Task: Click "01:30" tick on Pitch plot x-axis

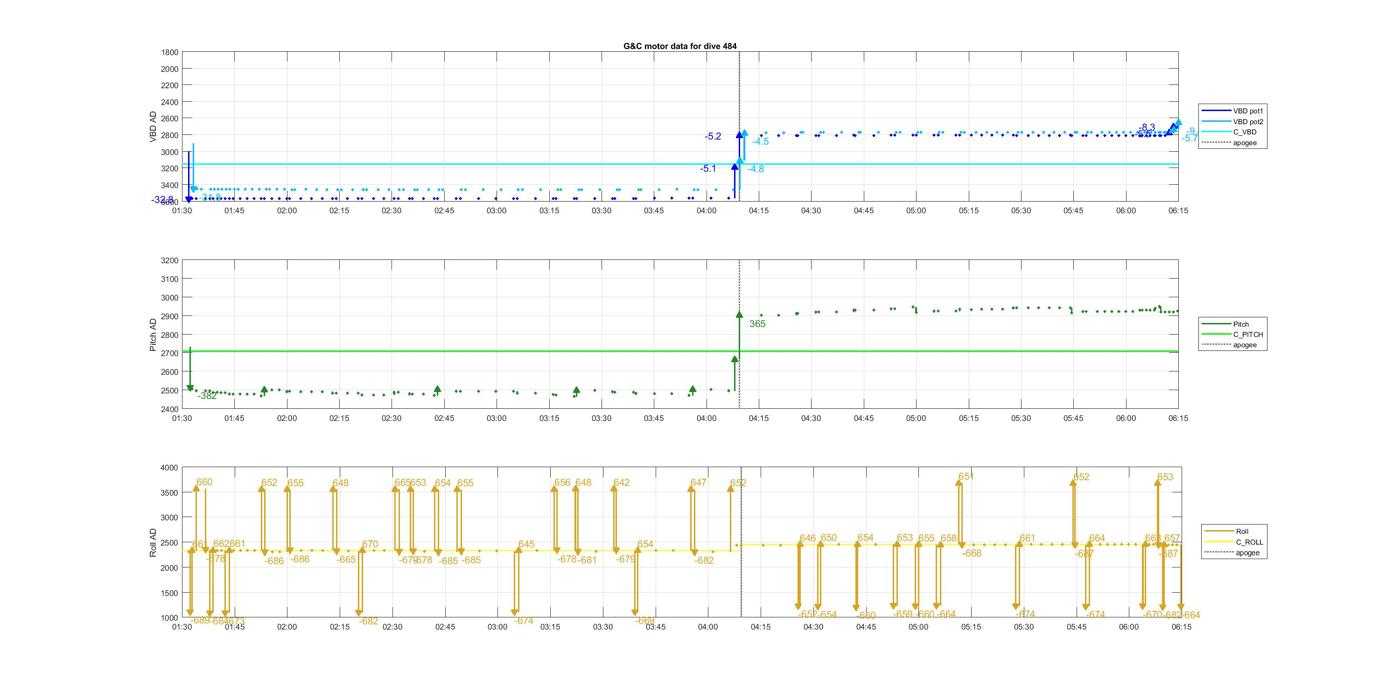Action: [182, 419]
